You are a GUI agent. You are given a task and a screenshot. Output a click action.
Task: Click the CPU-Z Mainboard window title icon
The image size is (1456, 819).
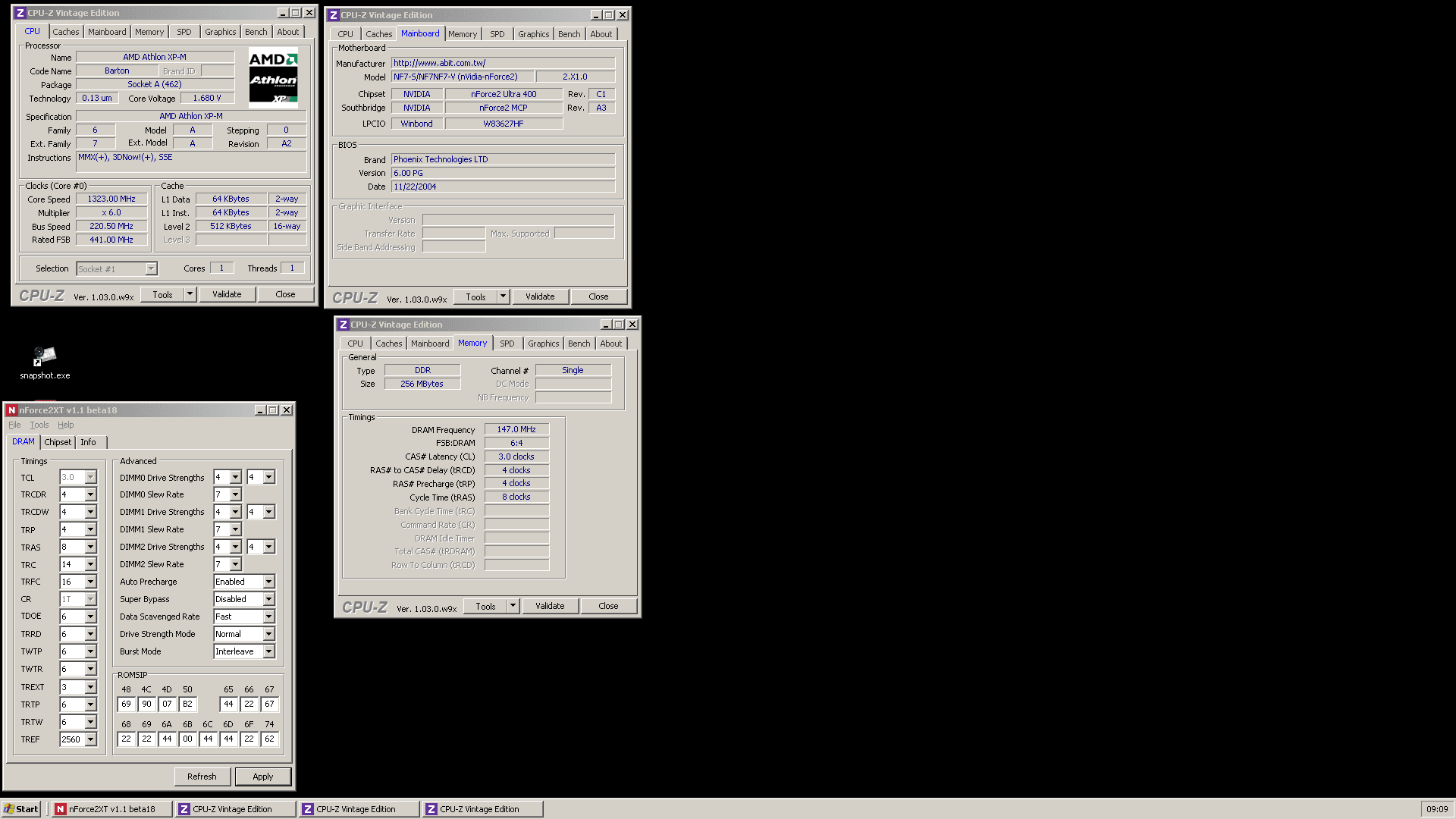[334, 15]
